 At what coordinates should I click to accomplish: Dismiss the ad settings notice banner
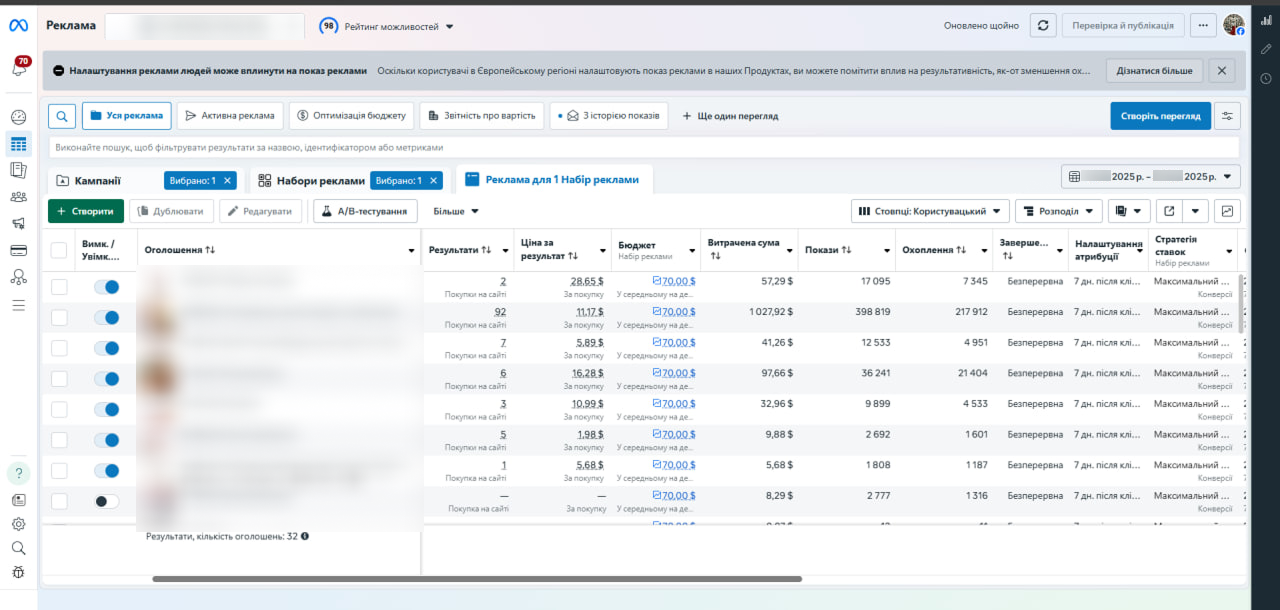[x=1221, y=71]
